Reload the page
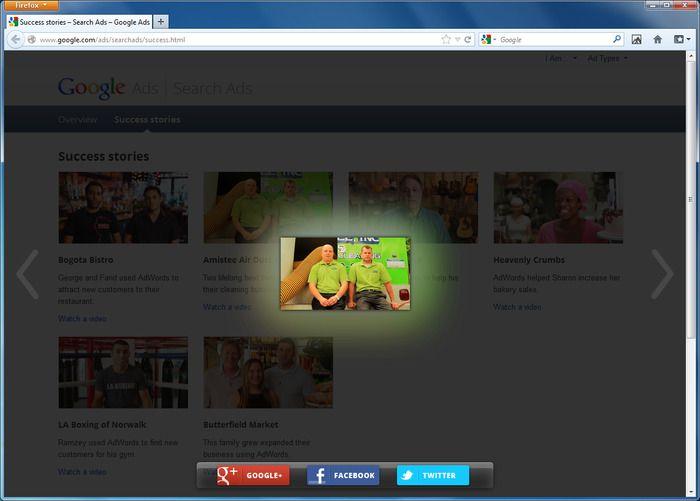Viewport: 700px width, 501px height. (467, 39)
